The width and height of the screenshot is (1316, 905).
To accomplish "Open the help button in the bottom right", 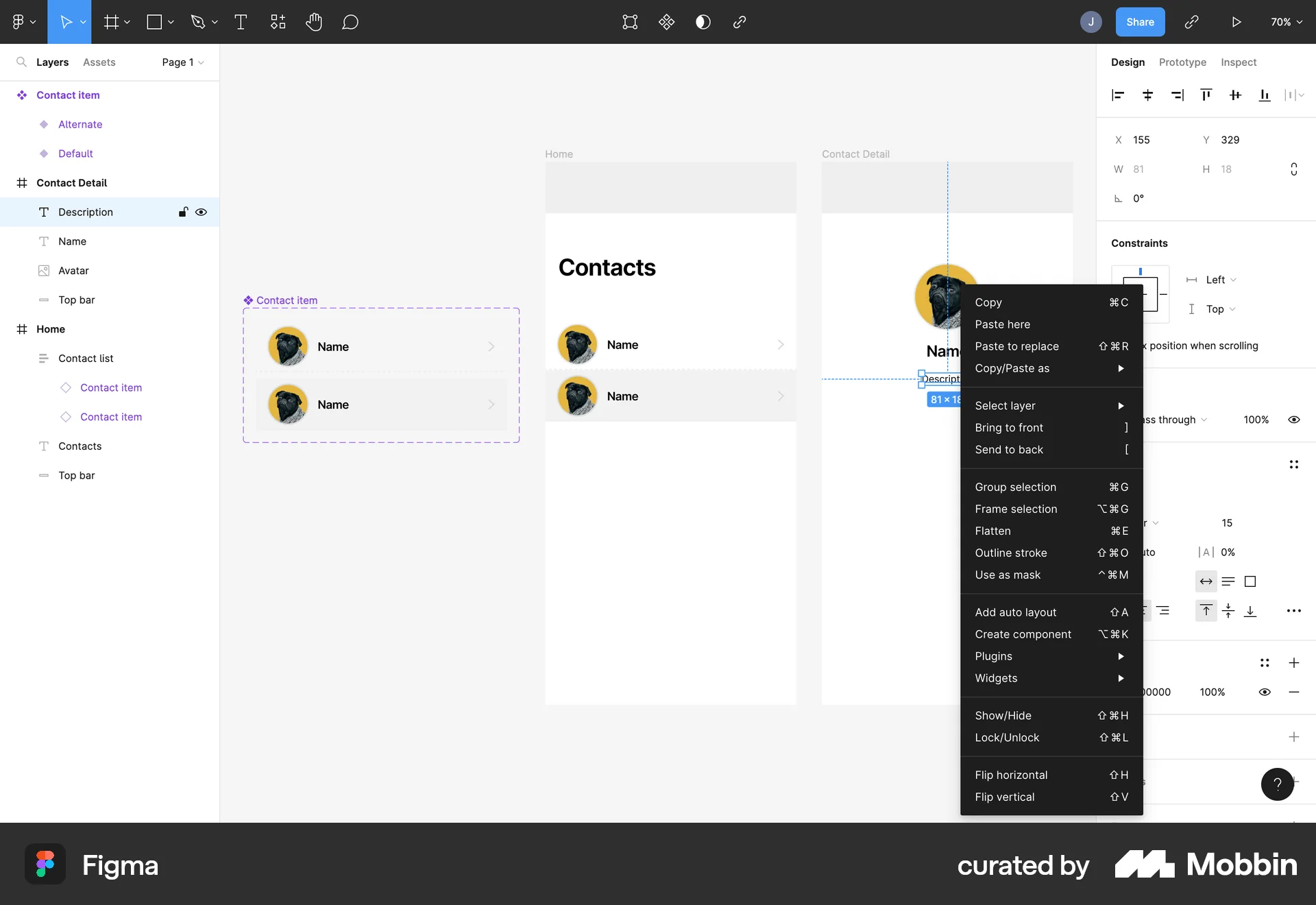I will pos(1276,784).
